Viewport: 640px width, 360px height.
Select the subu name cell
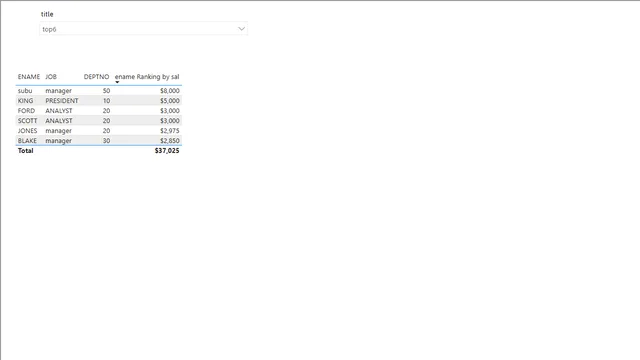click(x=25, y=91)
